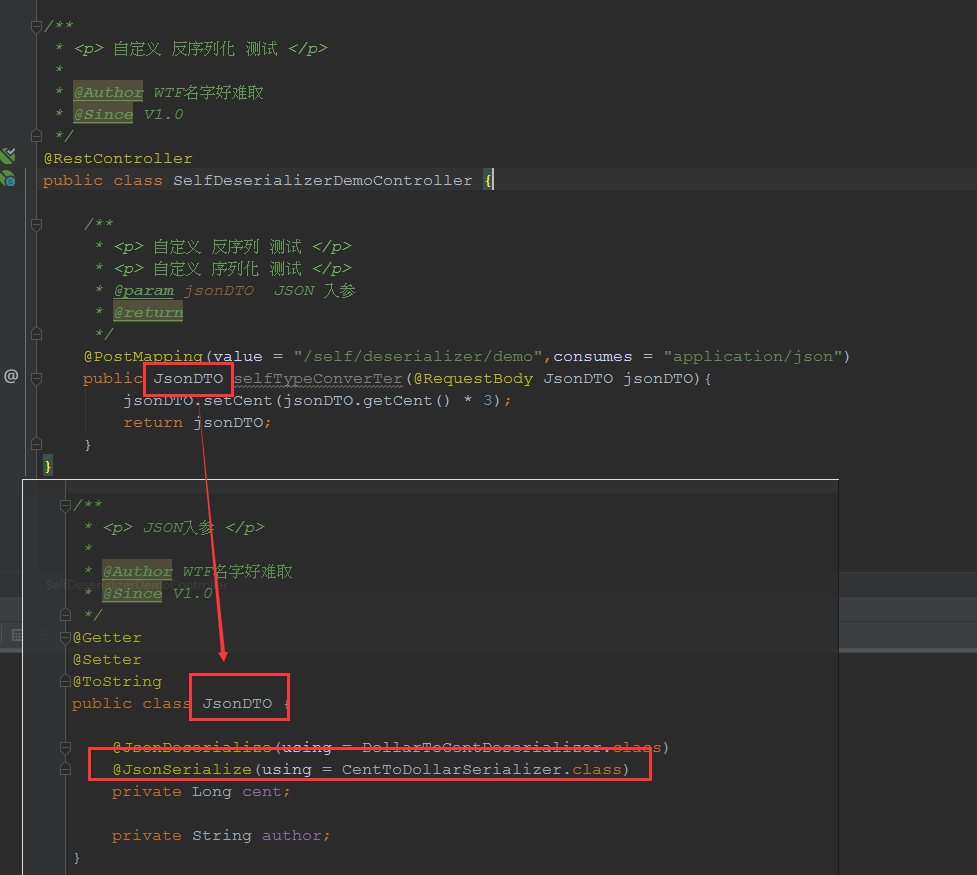Click CentToDollarSerializer in the @JsonSerialize annotation
The image size is (977, 875).
pyautogui.click(x=452, y=769)
